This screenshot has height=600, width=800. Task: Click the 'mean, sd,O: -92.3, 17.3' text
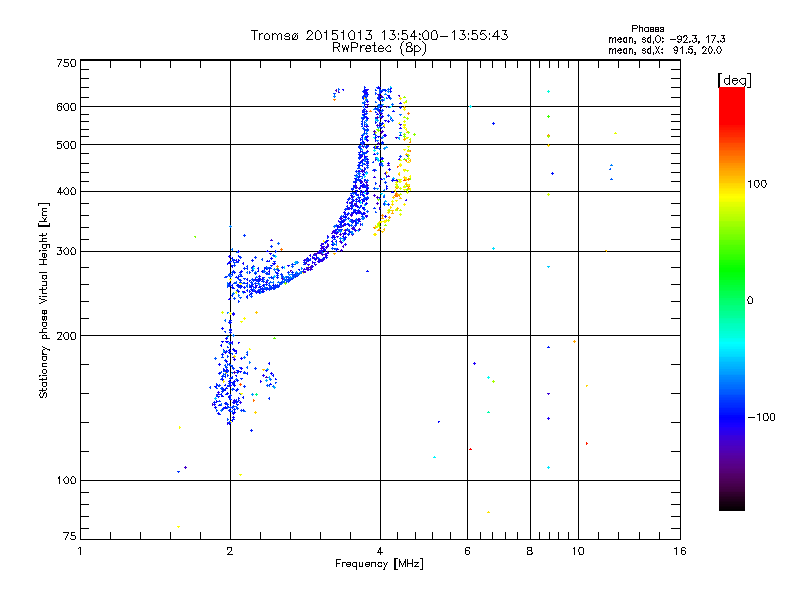[x=667, y=40]
